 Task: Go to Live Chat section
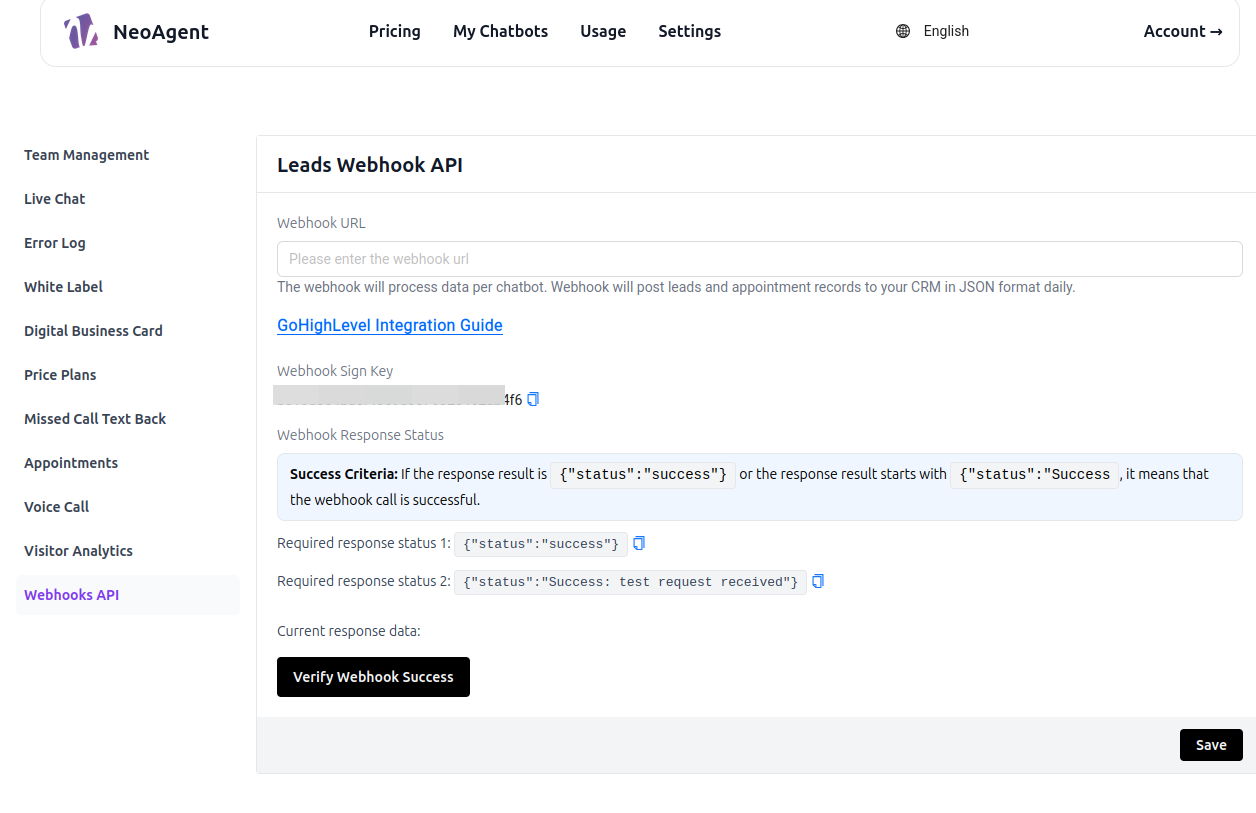[54, 199]
